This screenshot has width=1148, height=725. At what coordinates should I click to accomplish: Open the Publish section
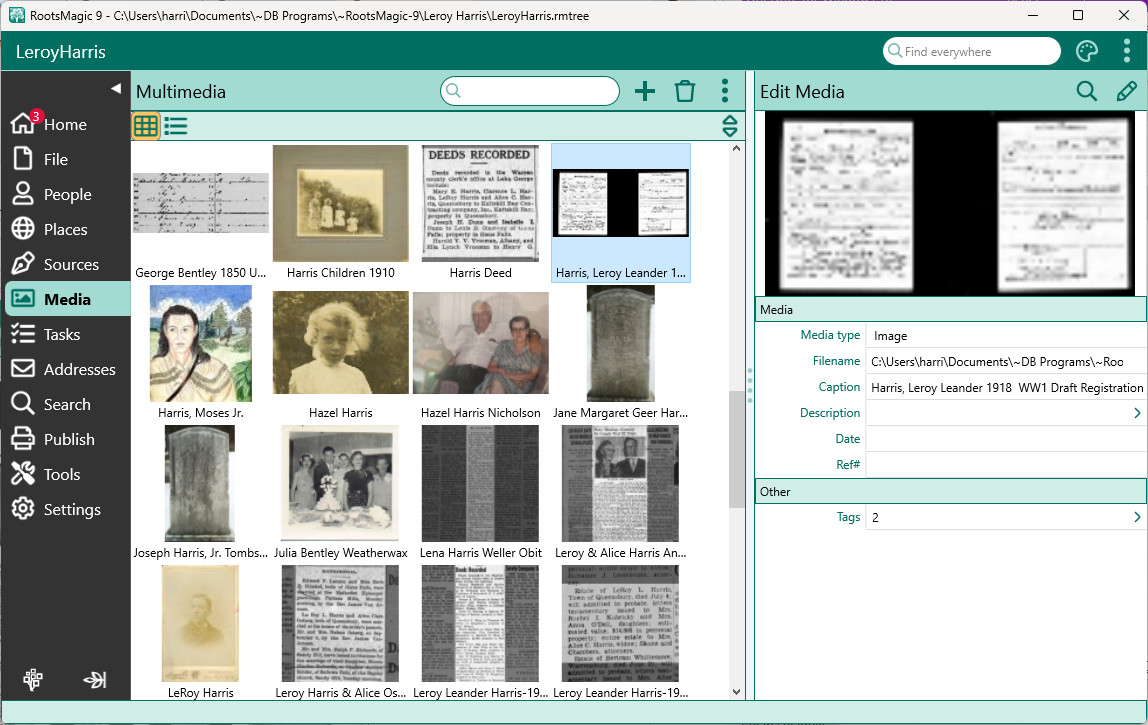point(68,440)
